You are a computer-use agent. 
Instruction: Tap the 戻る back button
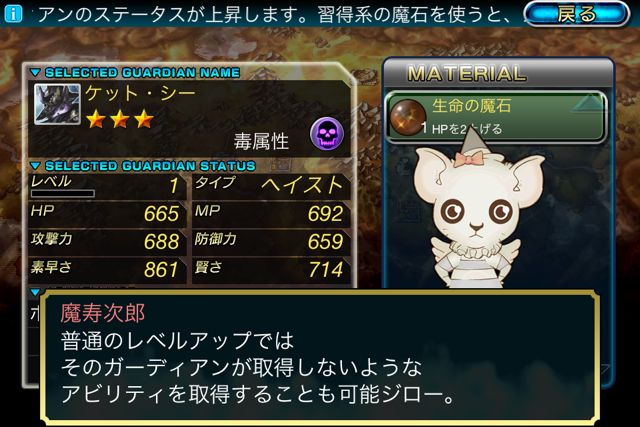(x=576, y=14)
